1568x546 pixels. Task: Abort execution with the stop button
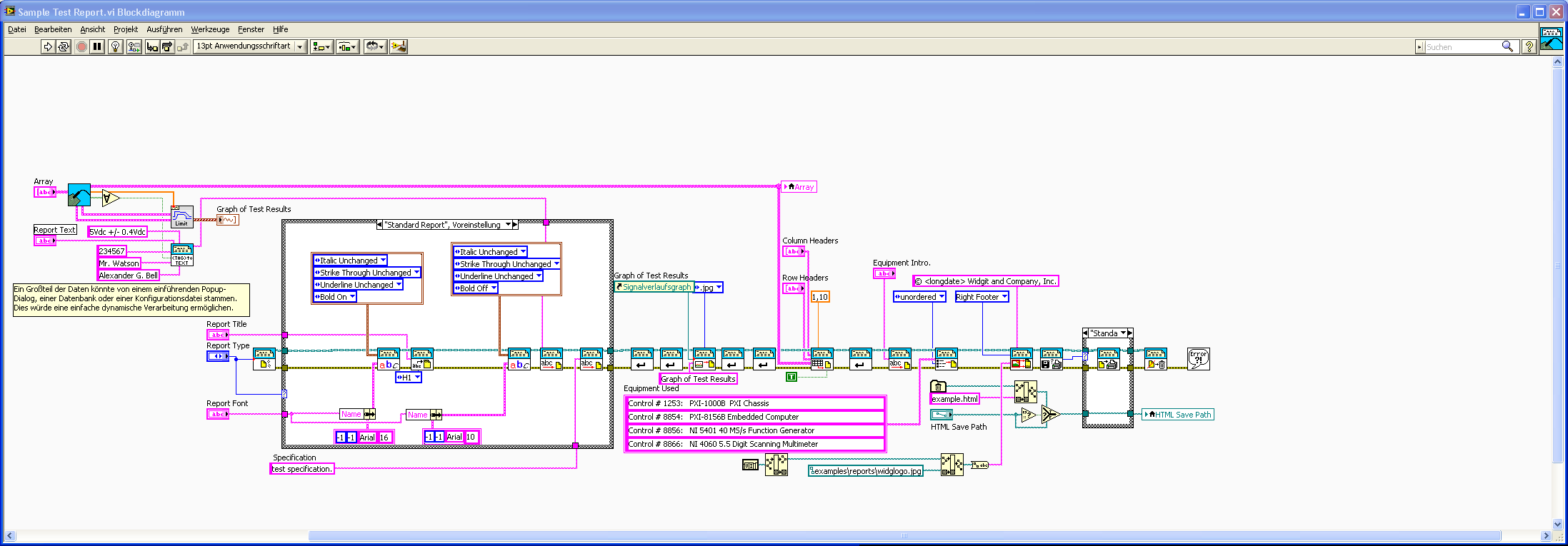coord(81,46)
